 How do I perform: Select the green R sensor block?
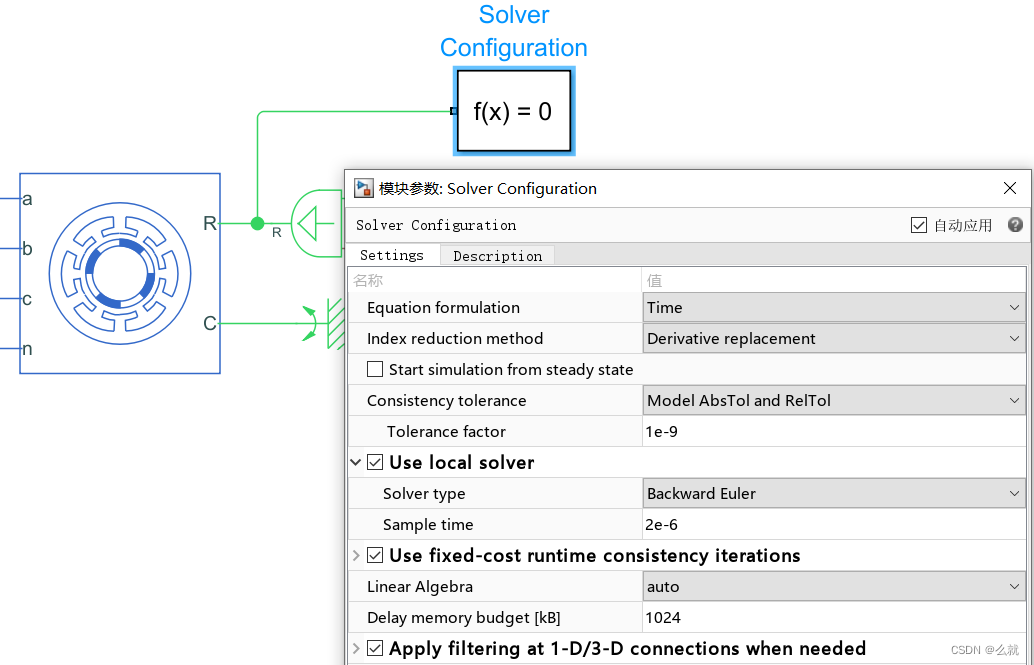[x=317, y=224]
